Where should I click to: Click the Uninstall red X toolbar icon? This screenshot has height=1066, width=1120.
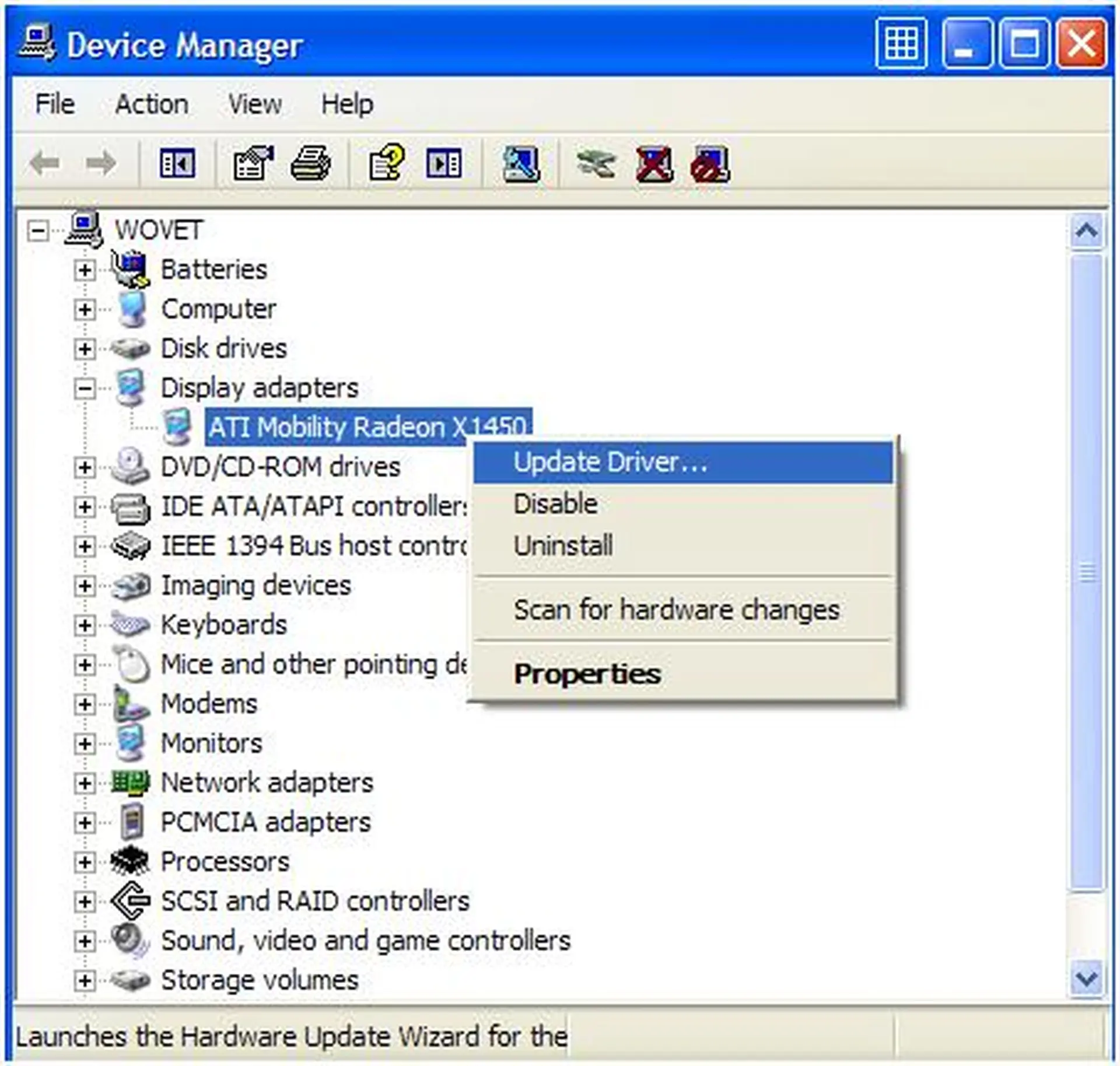654,165
